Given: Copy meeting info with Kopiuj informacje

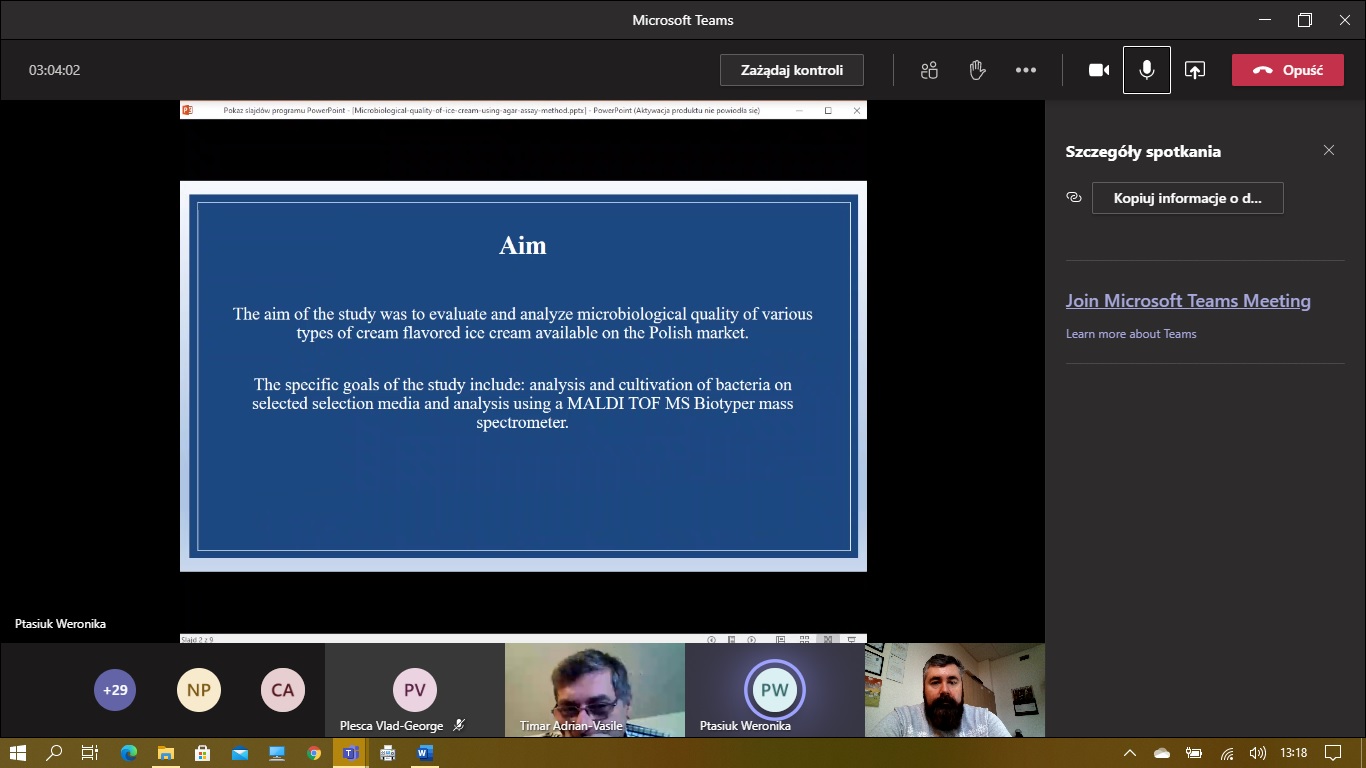Looking at the screenshot, I should [1187, 198].
